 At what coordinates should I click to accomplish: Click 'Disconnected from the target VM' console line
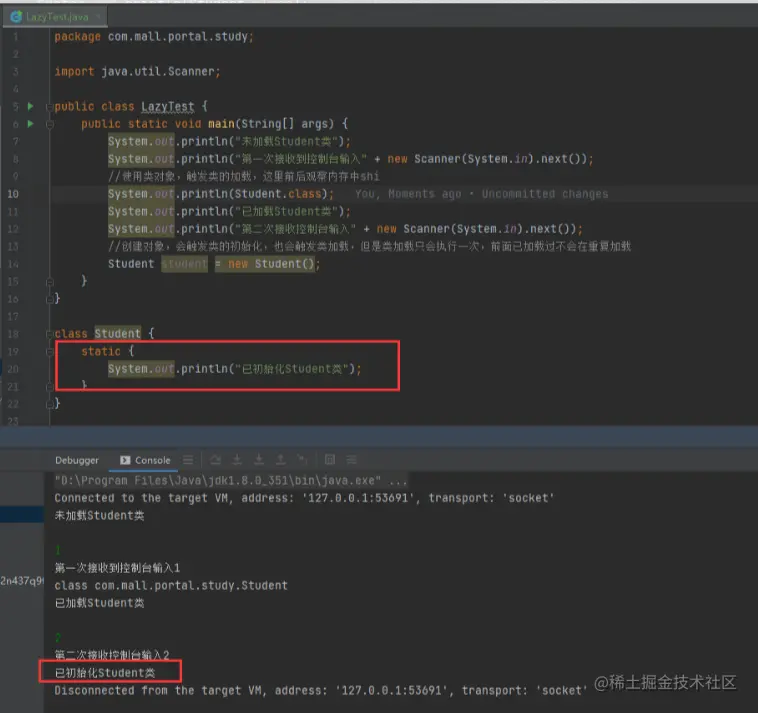coord(321,691)
